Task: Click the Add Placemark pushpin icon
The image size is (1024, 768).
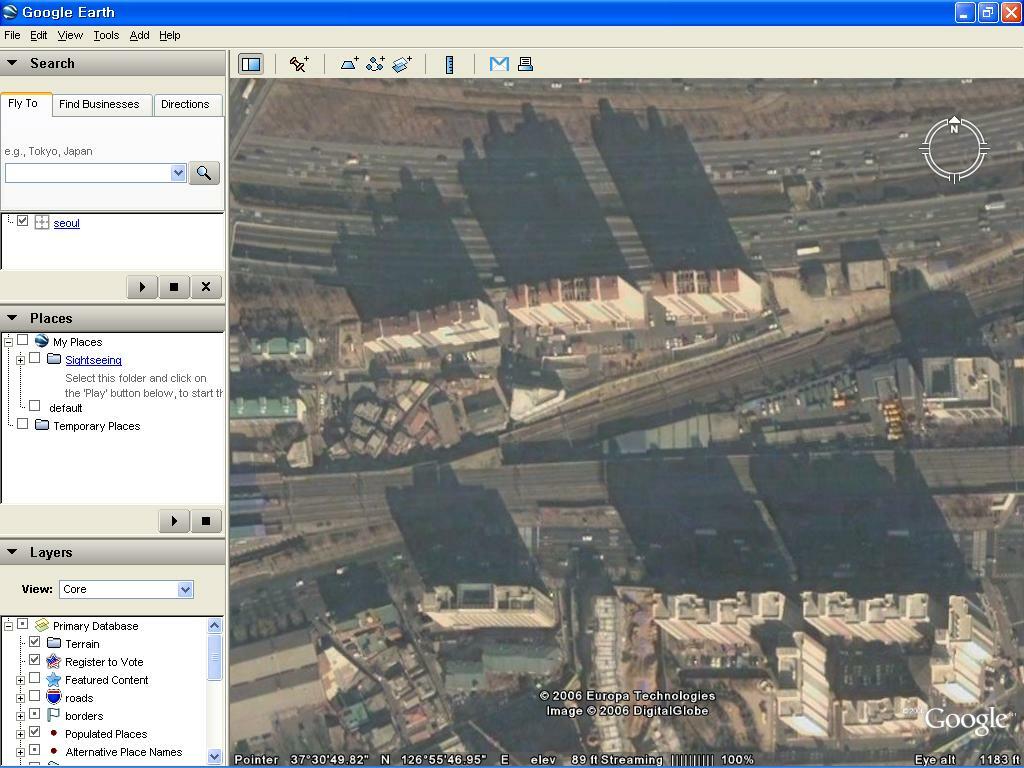Action: 299,64
